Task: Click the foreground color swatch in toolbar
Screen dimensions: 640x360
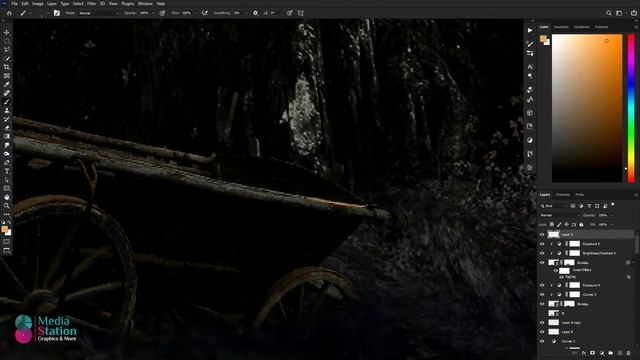Action: coord(5,229)
